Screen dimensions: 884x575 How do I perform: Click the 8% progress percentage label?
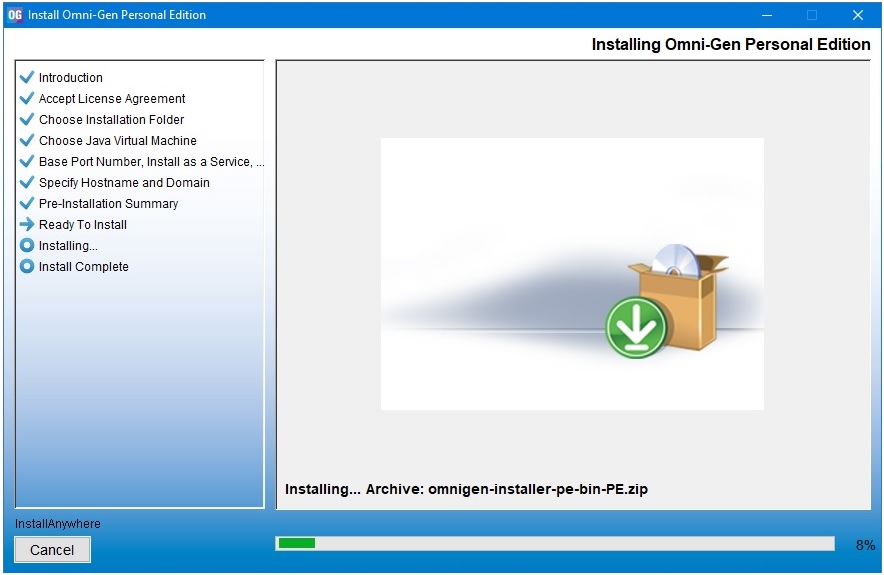click(x=865, y=545)
